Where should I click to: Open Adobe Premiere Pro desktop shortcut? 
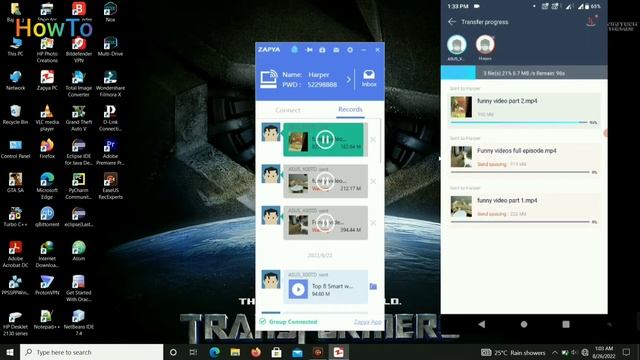pyautogui.click(x=110, y=152)
